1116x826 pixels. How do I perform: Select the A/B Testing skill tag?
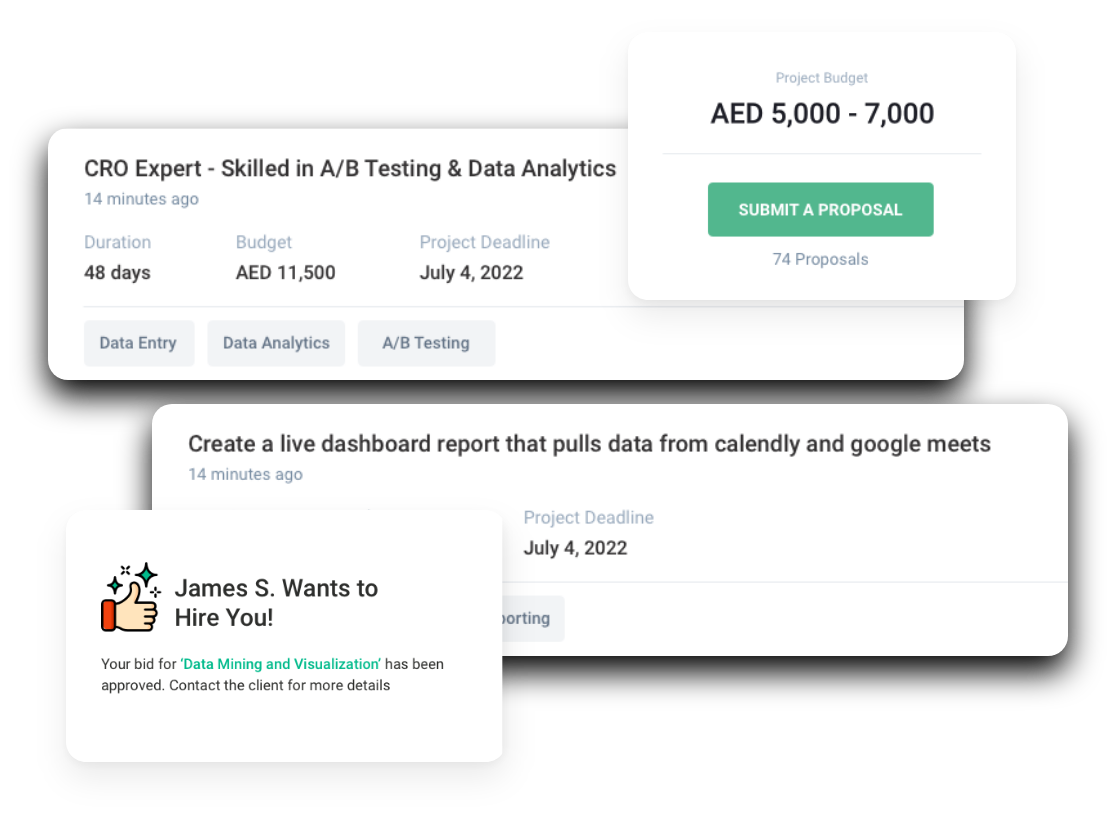click(426, 343)
